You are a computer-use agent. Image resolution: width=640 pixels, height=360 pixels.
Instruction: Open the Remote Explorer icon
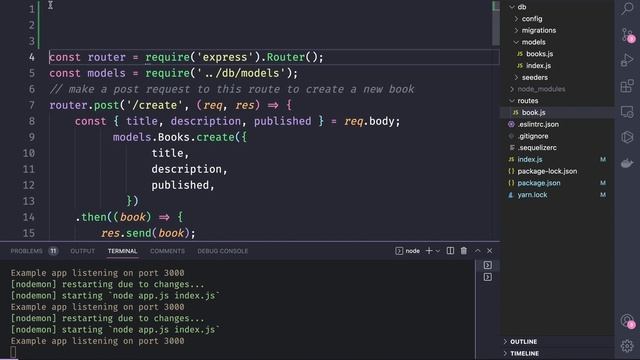point(627,111)
